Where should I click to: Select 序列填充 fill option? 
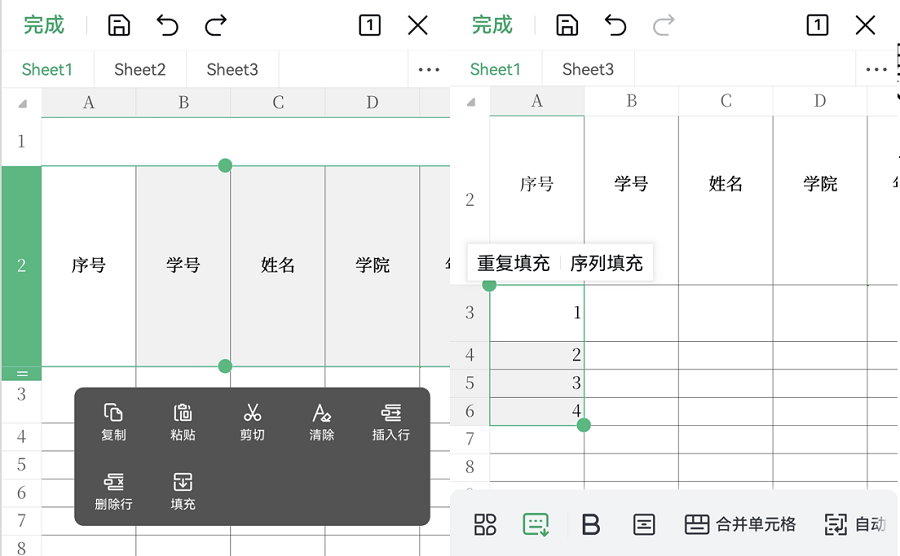(606, 263)
